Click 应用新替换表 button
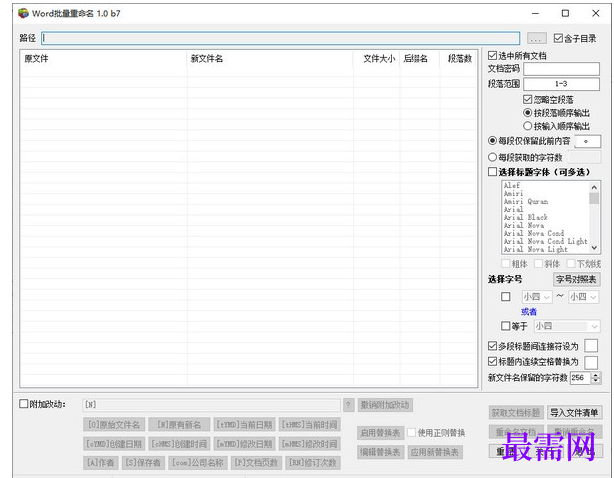Viewport: 614px width, 478px height. point(435,452)
